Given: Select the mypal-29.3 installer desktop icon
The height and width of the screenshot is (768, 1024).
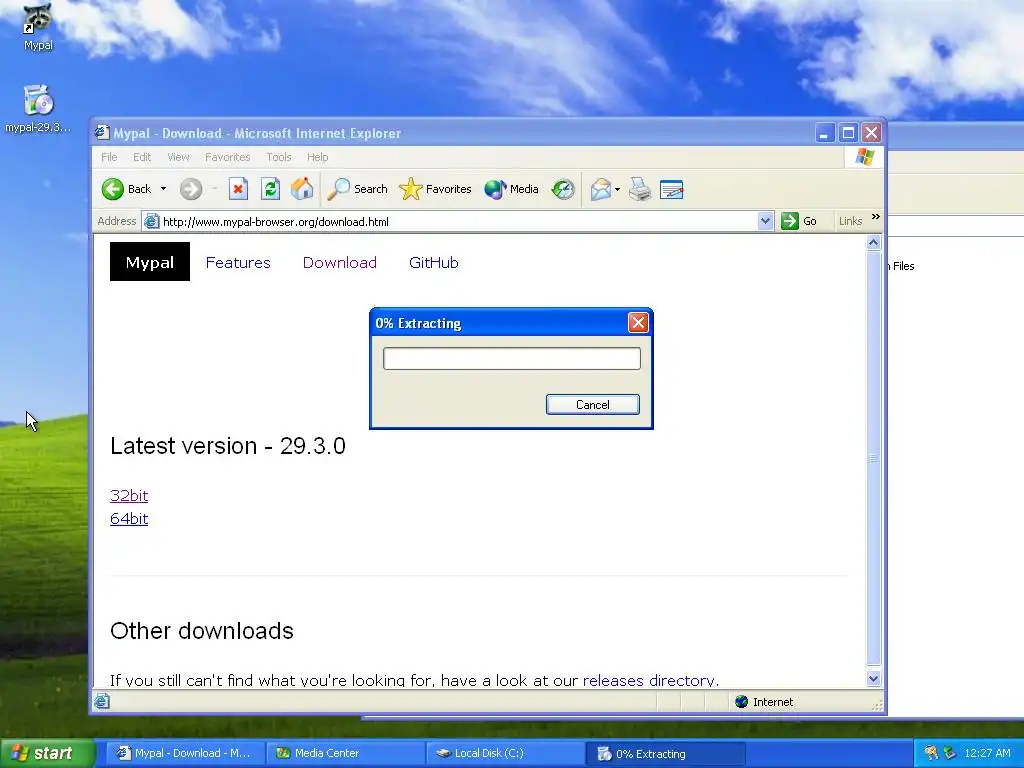Looking at the screenshot, I should tap(38, 108).
